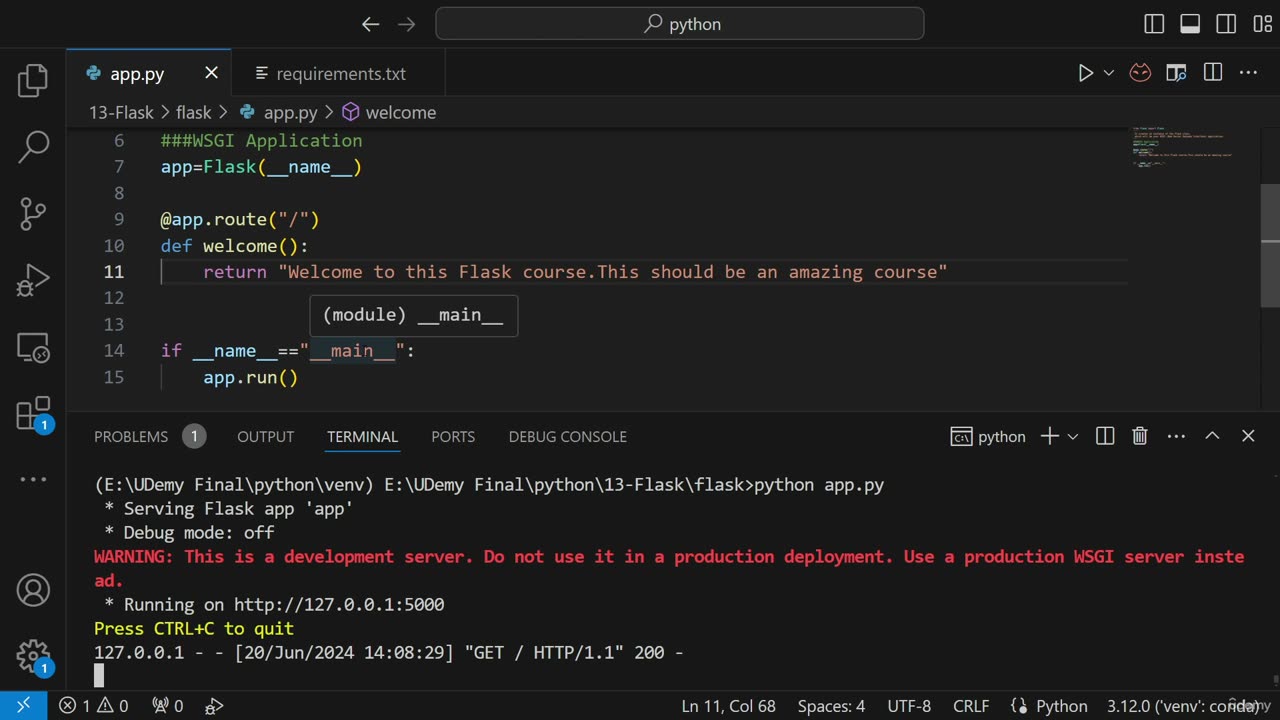Change indentation via Spaces: 4
This screenshot has height=720, width=1280.
click(831, 706)
